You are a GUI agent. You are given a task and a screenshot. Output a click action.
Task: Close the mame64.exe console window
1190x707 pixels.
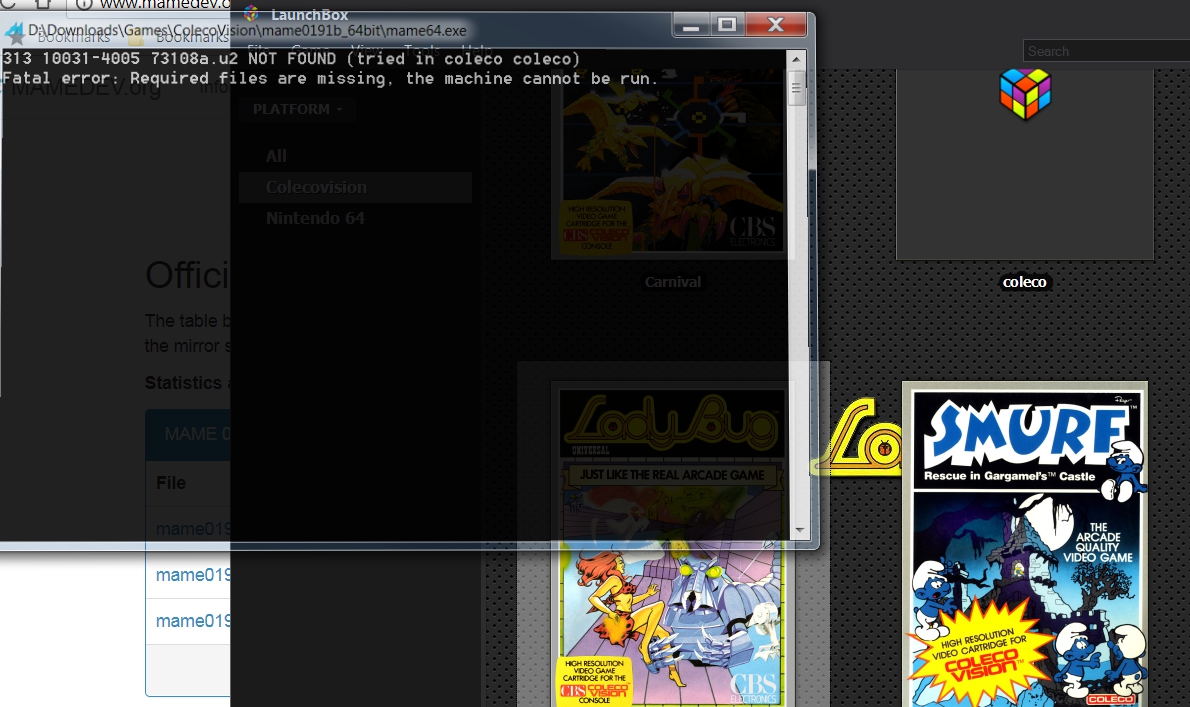tap(776, 26)
